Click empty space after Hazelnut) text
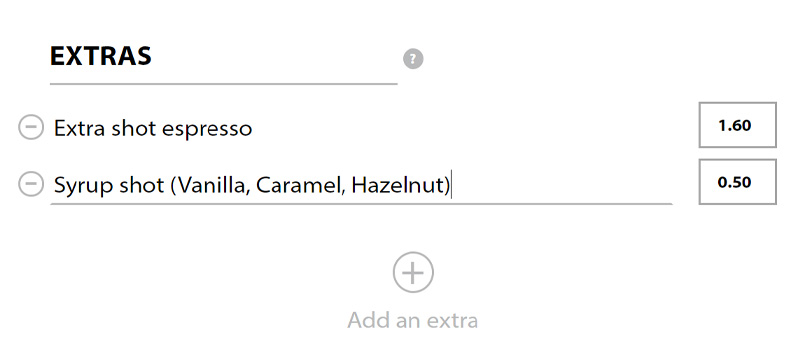This screenshot has height=362, width=800. (561, 185)
